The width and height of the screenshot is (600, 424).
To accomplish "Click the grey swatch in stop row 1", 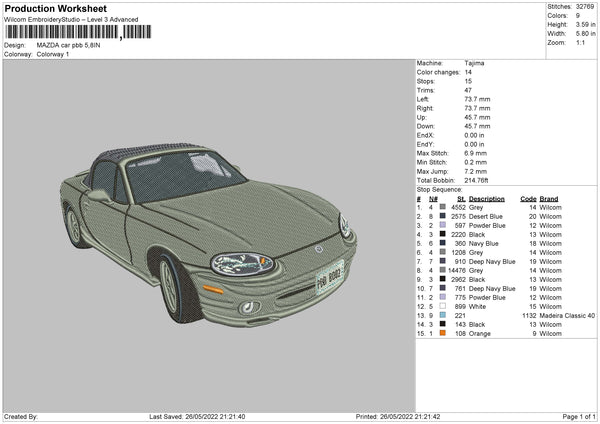I will pos(442,207).
